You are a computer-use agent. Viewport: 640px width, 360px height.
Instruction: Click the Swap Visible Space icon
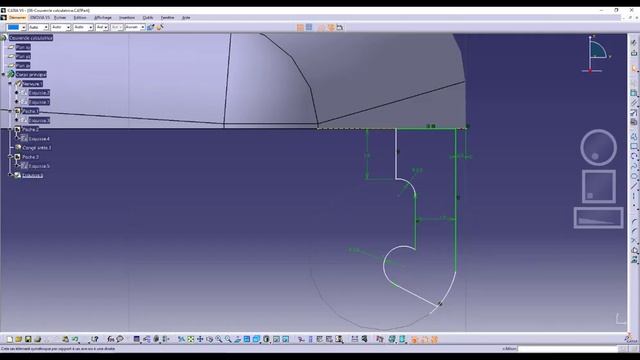(x=286, y=339)
